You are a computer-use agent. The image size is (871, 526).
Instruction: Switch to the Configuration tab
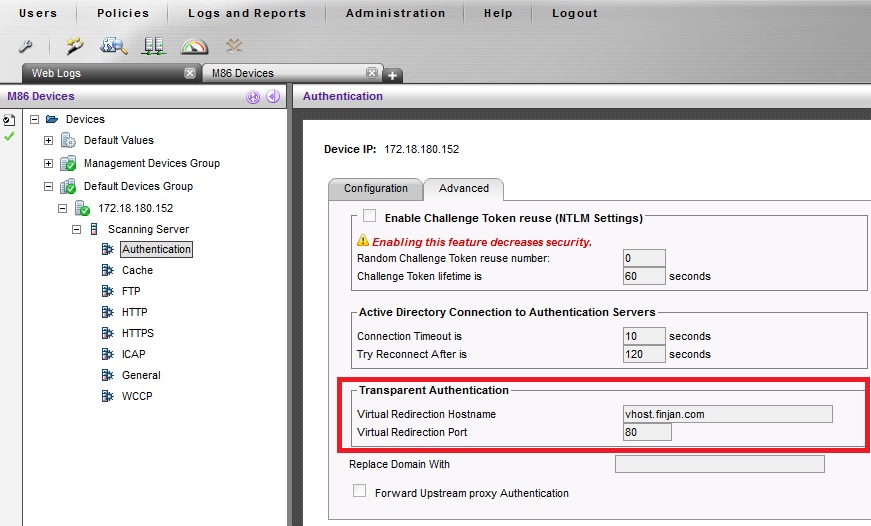pyautogui.click(x=376, y=188)
